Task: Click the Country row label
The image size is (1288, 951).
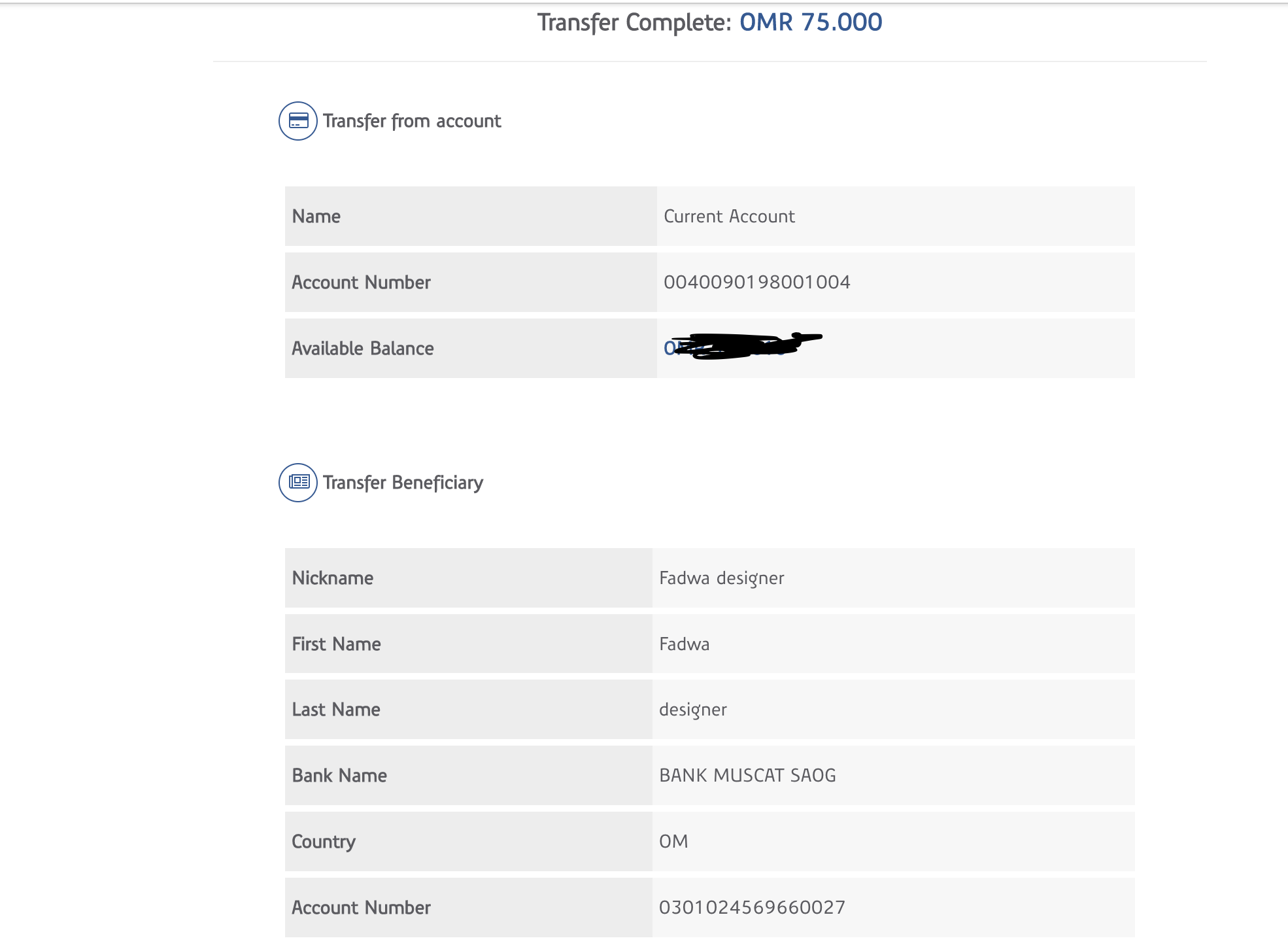Action: coord(324,842)
